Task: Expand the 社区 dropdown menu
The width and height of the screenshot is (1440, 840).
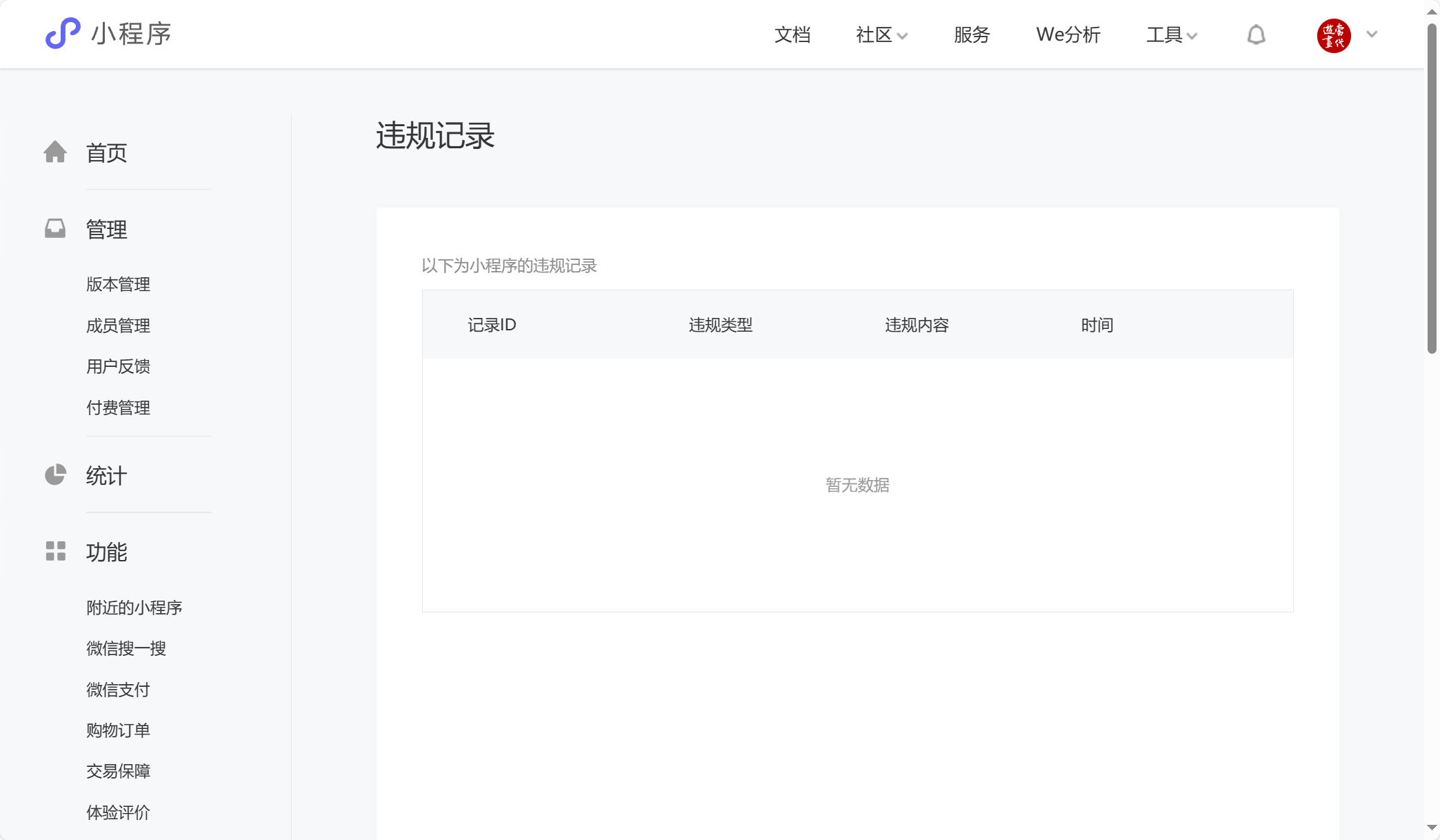Action: click(881, 34)
